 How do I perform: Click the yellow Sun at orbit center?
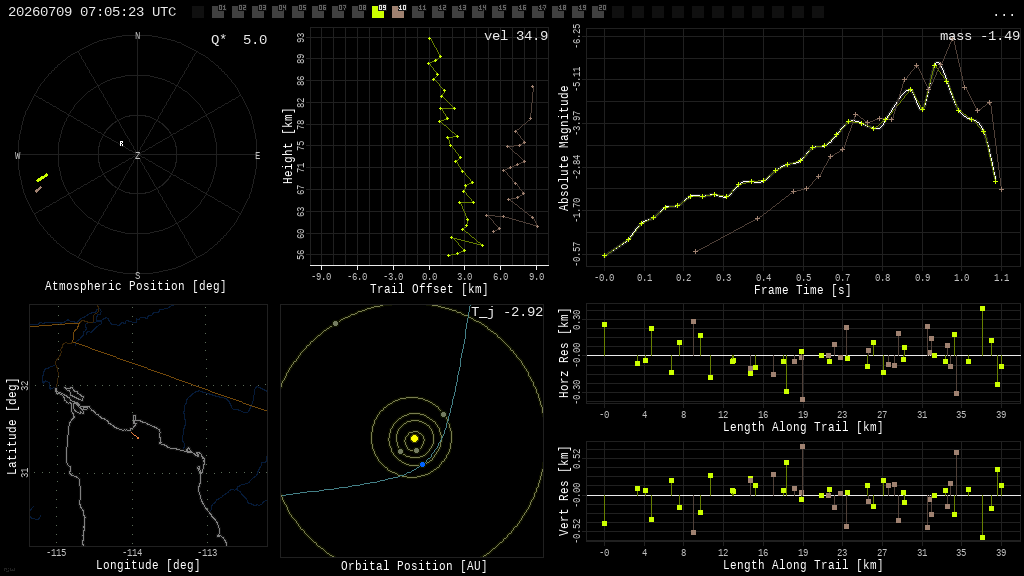pos(414,438)
